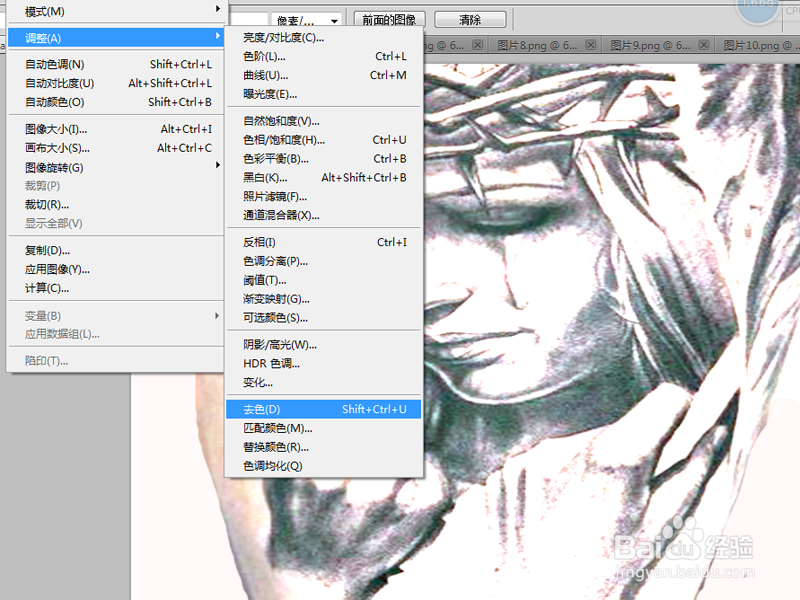800x600 pixels.
Task: Apply 自动对比度(U) auto contrast
Action: (x=116, y=83)
